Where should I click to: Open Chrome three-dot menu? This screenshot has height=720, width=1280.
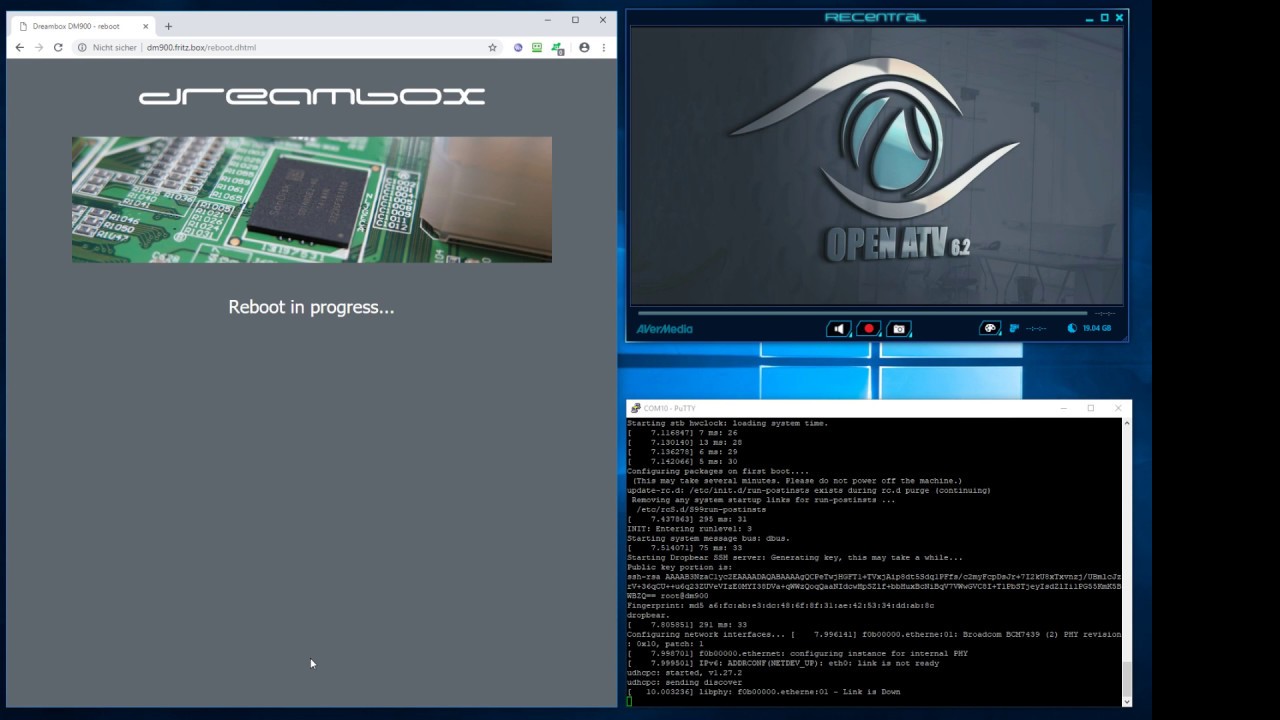pyautogui.click(x=603, y=47)
